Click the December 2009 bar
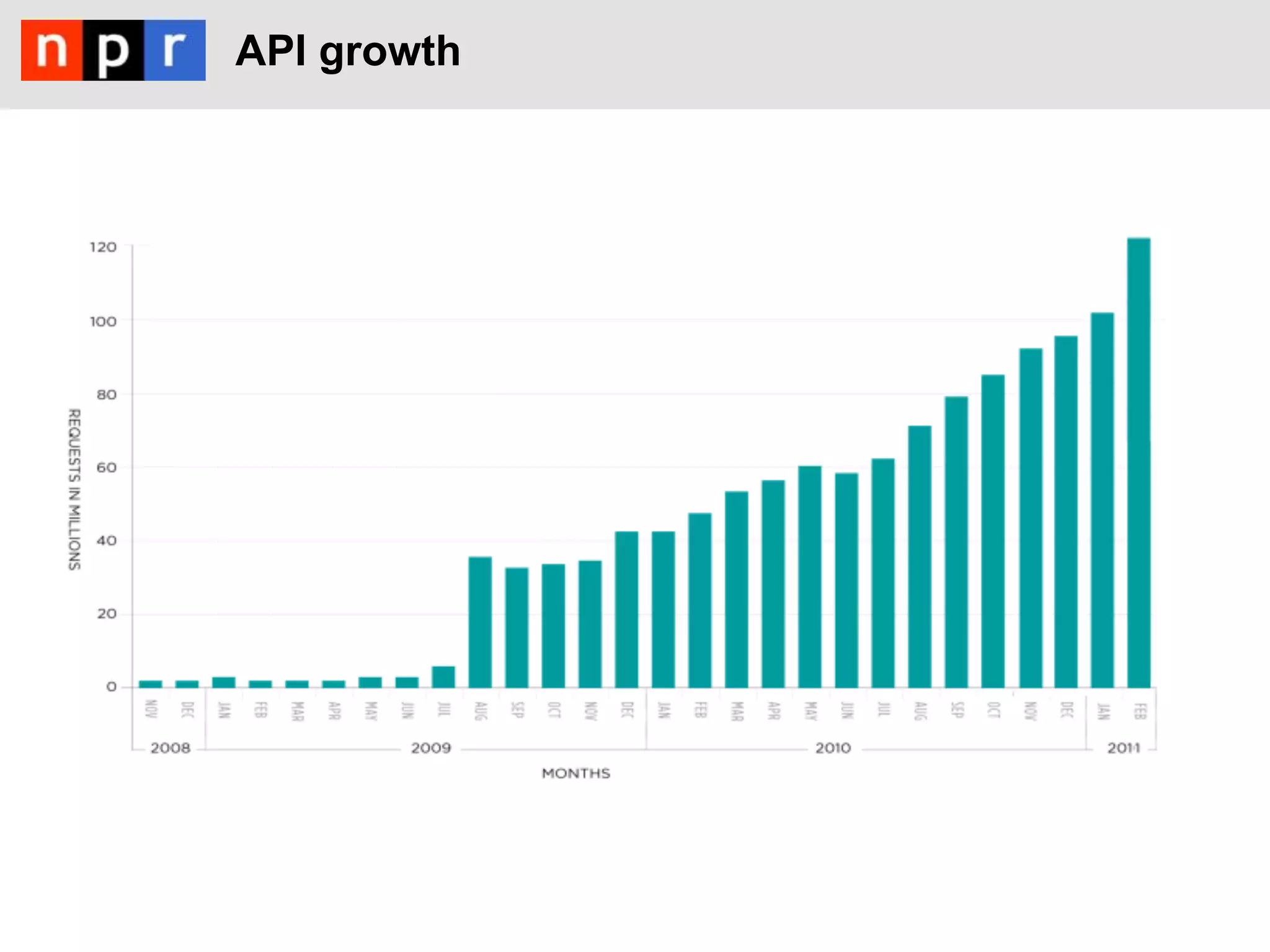 coord(626,609)
